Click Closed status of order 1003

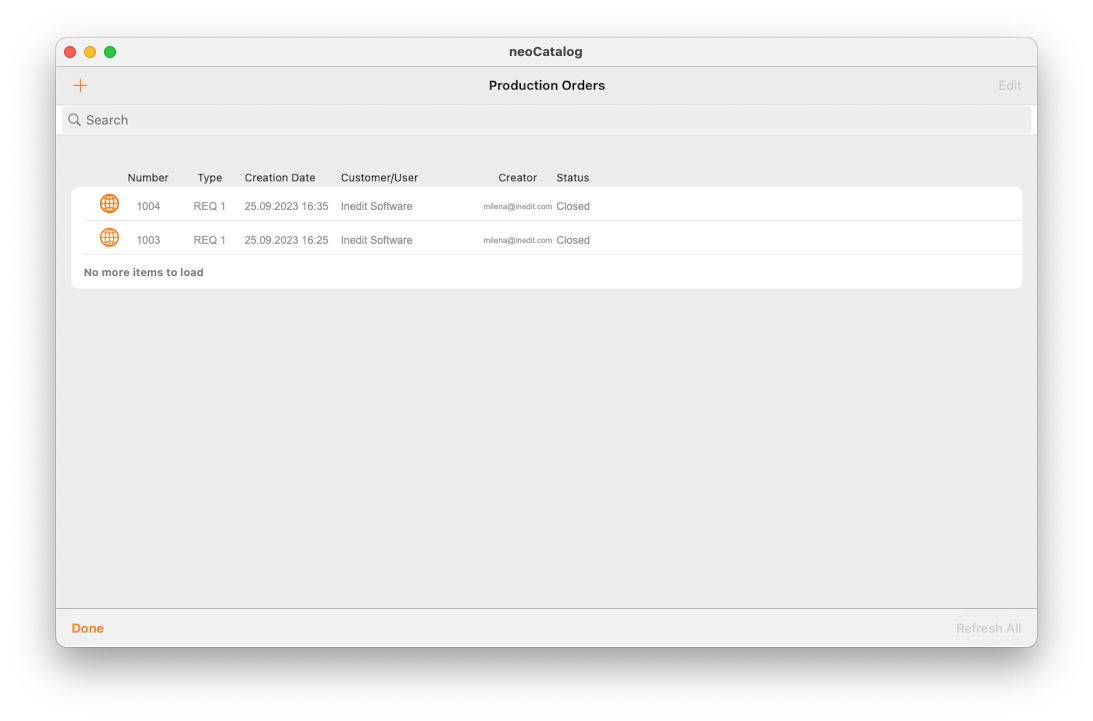point(573,240)
